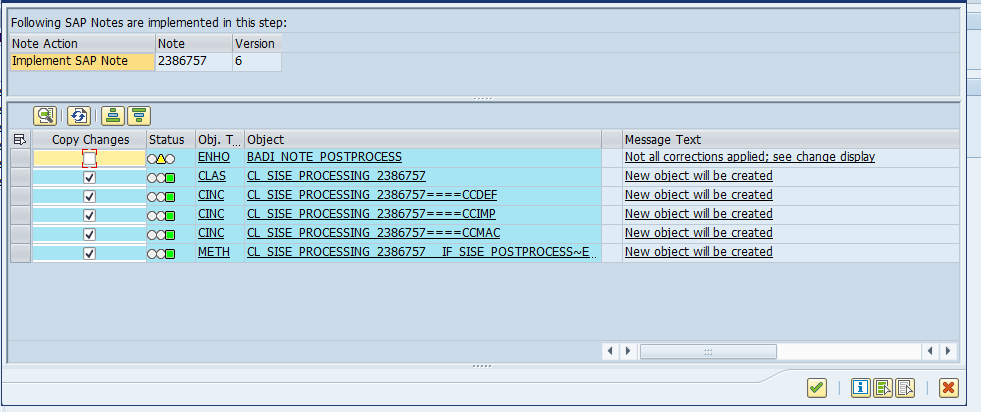Click the scroll-right arrow left of the scrollbar
This screenshot has height=412, width=981.
628,351
